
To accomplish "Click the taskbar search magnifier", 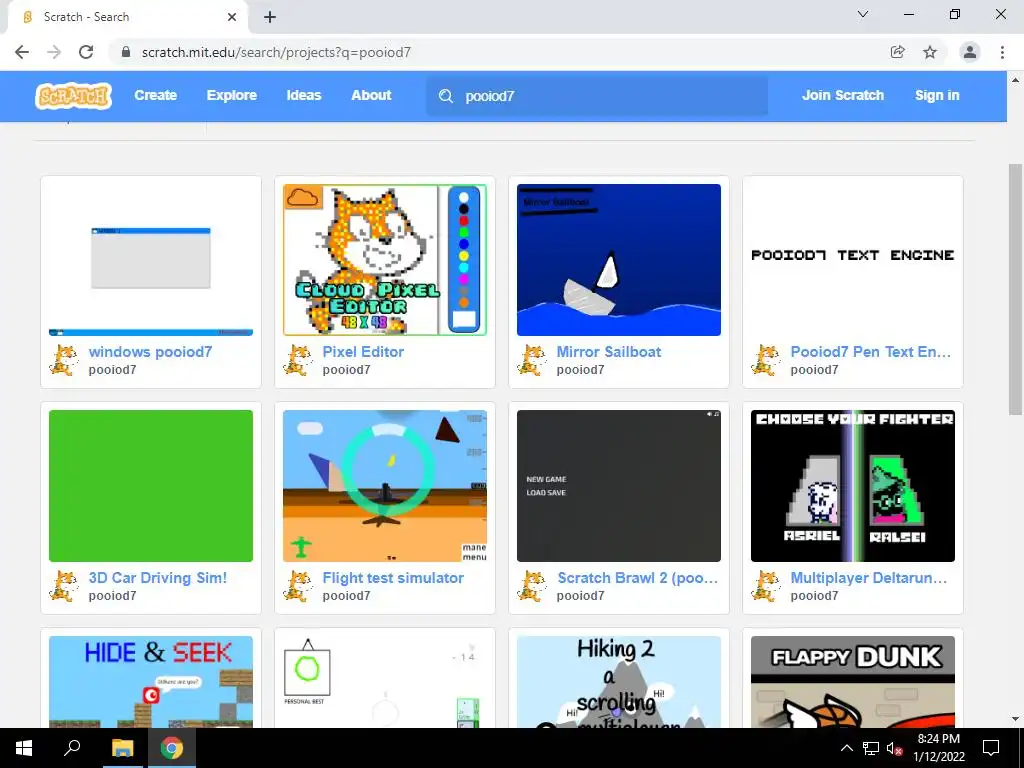I will point(72,748).
